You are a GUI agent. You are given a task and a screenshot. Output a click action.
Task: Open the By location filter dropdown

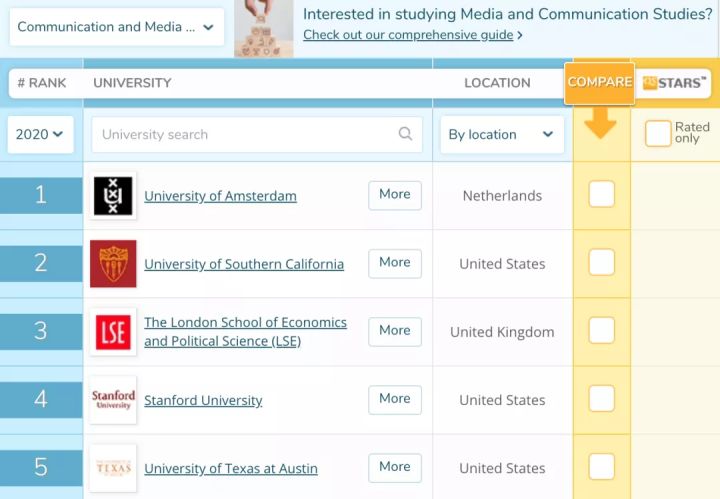pos(502,135)
